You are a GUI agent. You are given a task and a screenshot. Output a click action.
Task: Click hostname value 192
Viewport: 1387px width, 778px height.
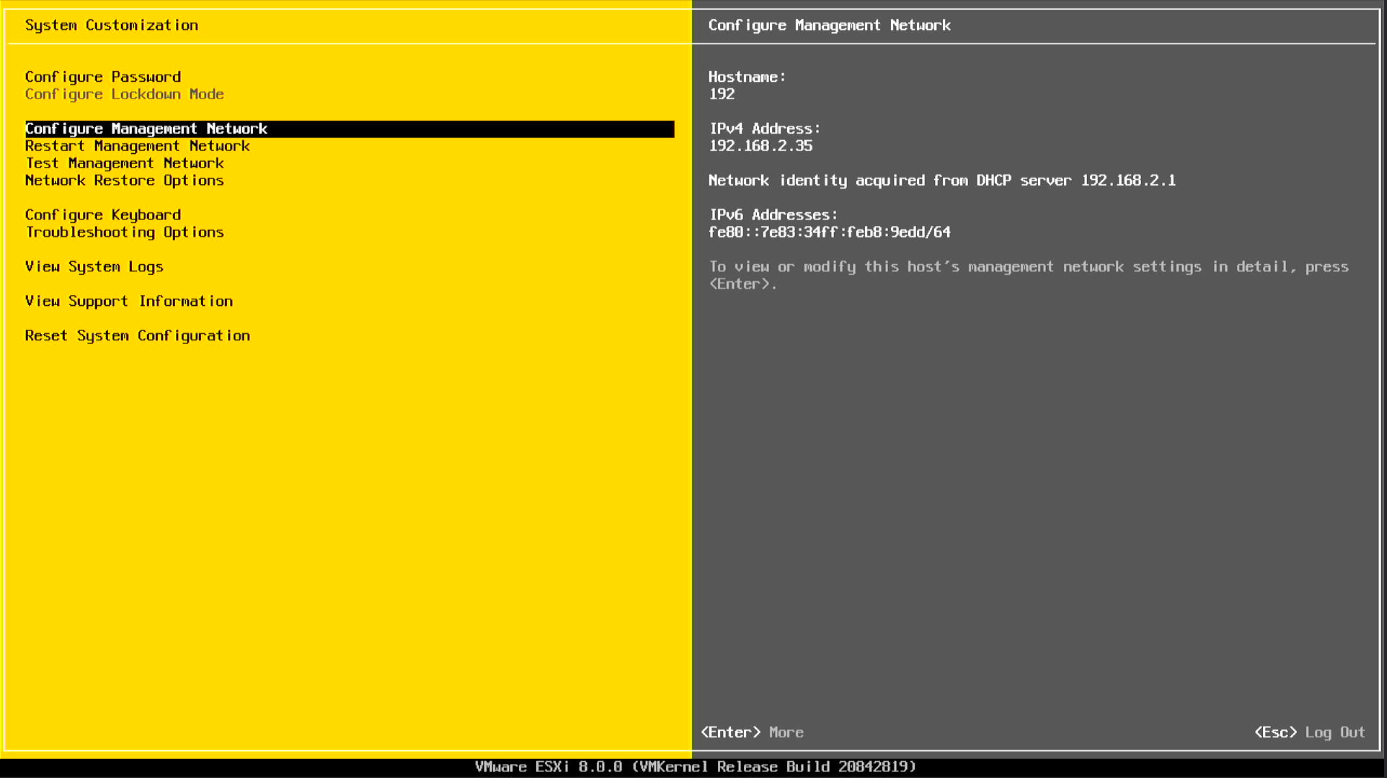click(x=722, y=94)
